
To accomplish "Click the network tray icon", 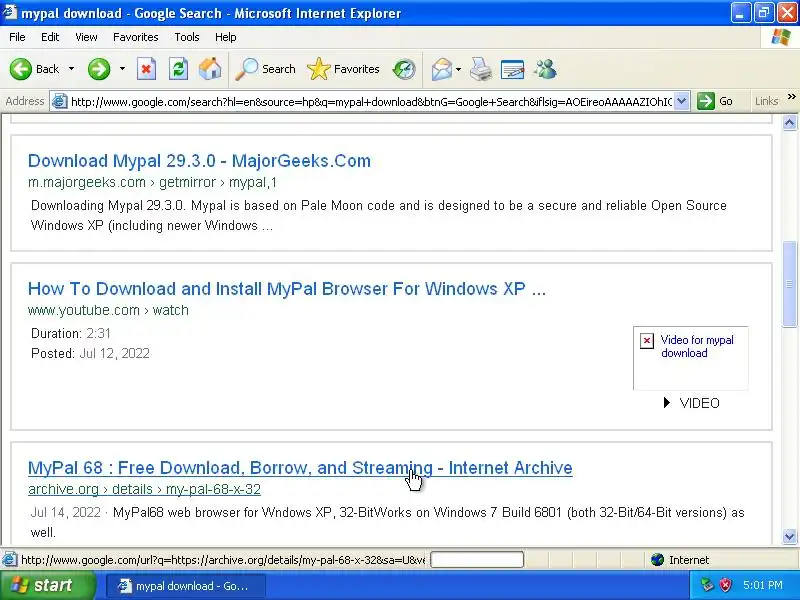I will pyautogui.click(x=707, y=585).
